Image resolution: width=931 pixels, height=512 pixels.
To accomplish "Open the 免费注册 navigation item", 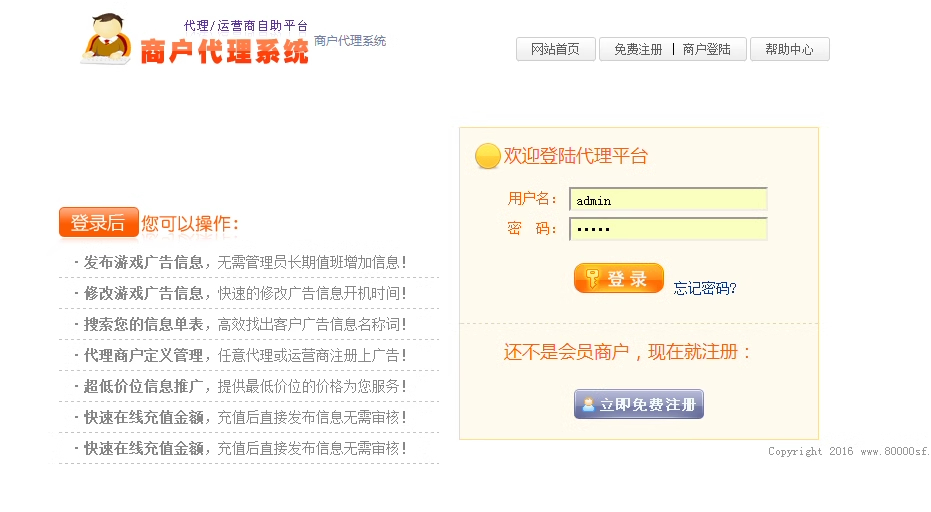I will pyautogui.click(x=638, y=49).
